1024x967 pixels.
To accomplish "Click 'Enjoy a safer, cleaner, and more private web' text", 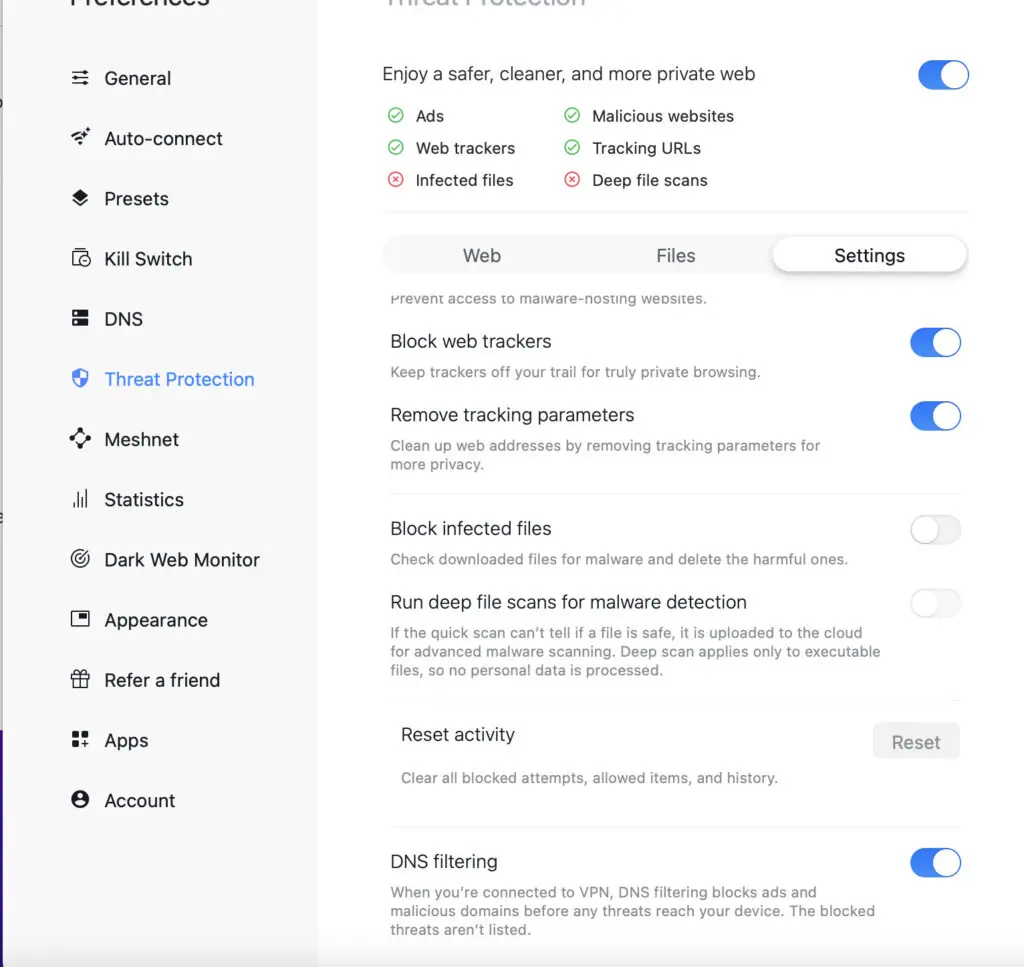I will pyautogui.click(x=568, y=74).
